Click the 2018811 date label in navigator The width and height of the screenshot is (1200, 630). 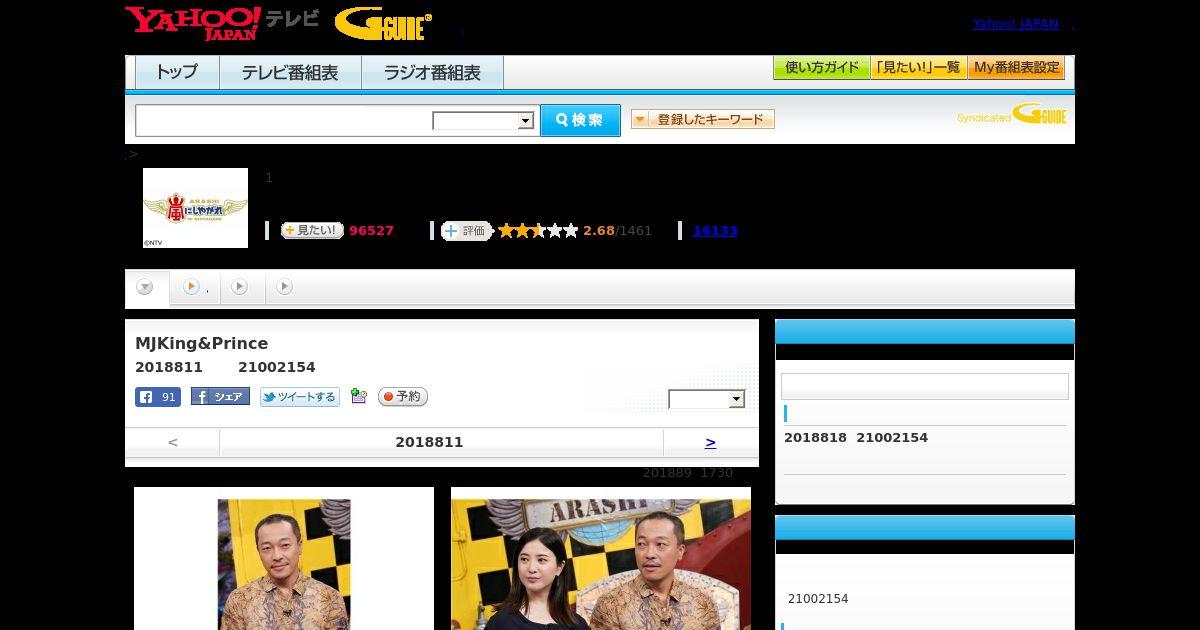[x=429, y=442]
